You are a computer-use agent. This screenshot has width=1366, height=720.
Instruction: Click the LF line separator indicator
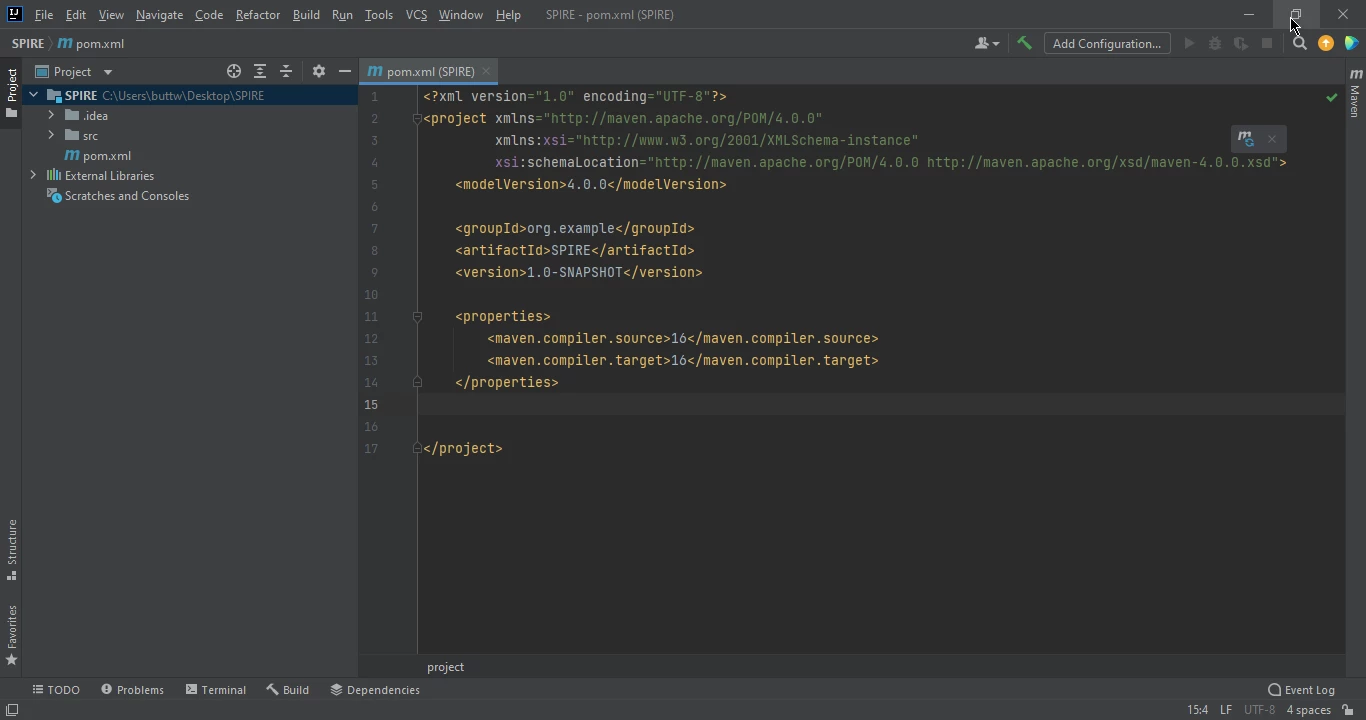[x=1226, y=710]
